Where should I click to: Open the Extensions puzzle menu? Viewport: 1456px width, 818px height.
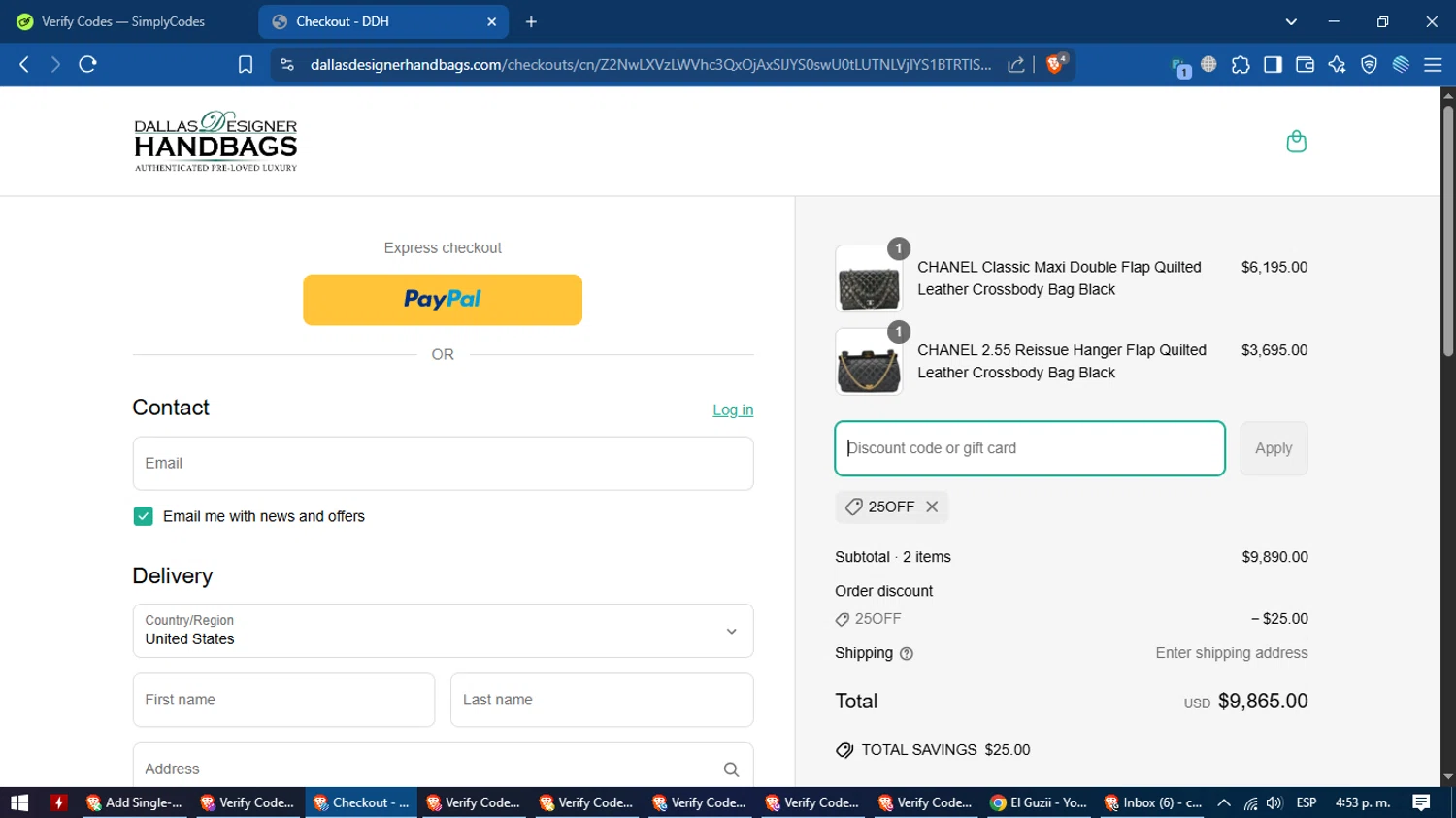[x=1241, y=64]
